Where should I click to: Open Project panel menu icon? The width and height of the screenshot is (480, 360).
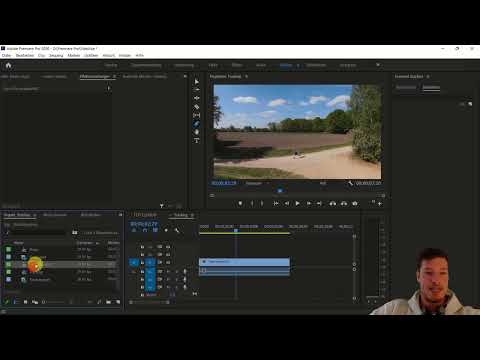(x=35, y=215)
